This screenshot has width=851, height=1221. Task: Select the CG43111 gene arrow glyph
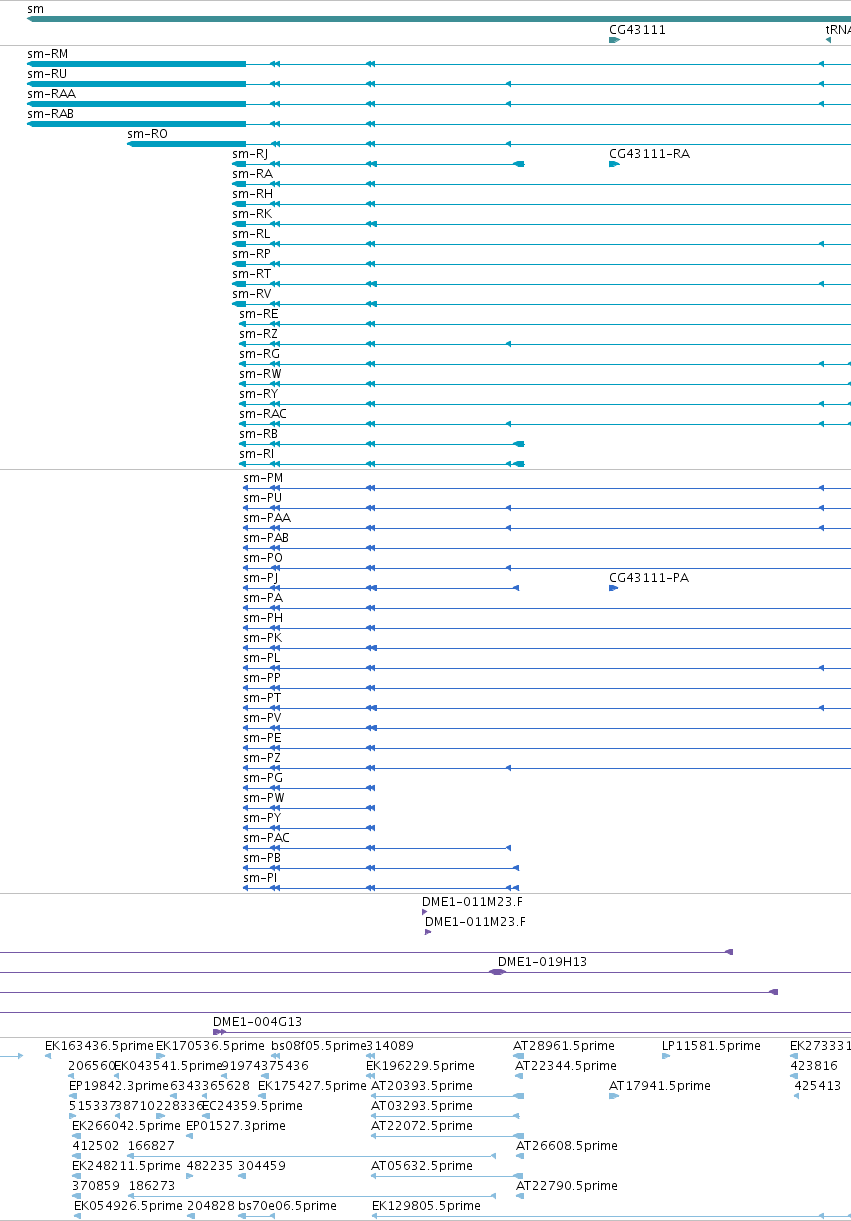[x=614, y=40]
